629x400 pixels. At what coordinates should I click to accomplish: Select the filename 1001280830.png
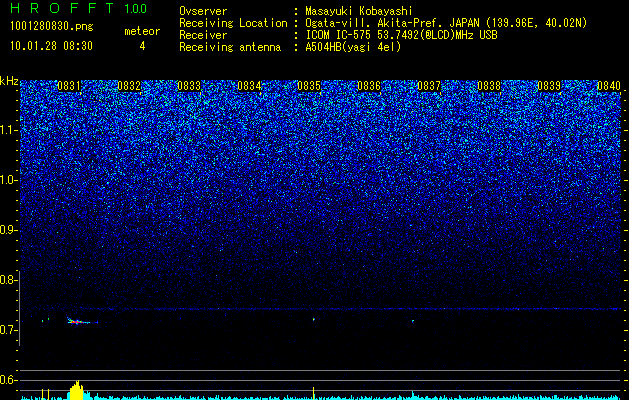point(51,27)
